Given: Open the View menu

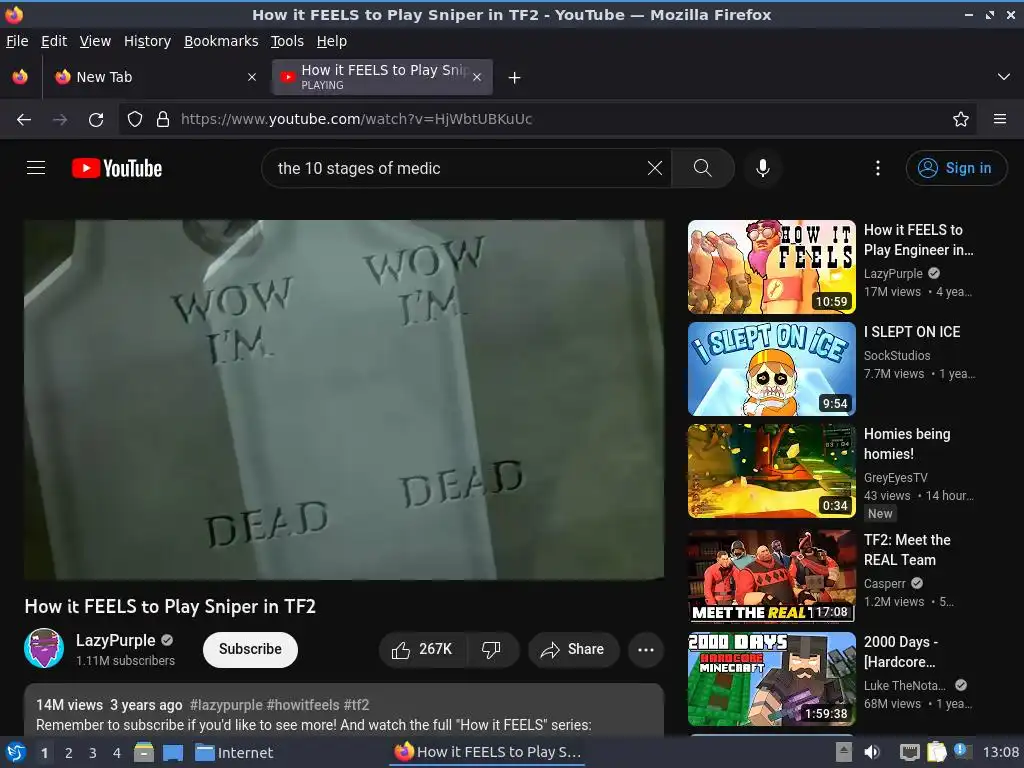Looking at the screenshot, I should (x=95, y=41).
